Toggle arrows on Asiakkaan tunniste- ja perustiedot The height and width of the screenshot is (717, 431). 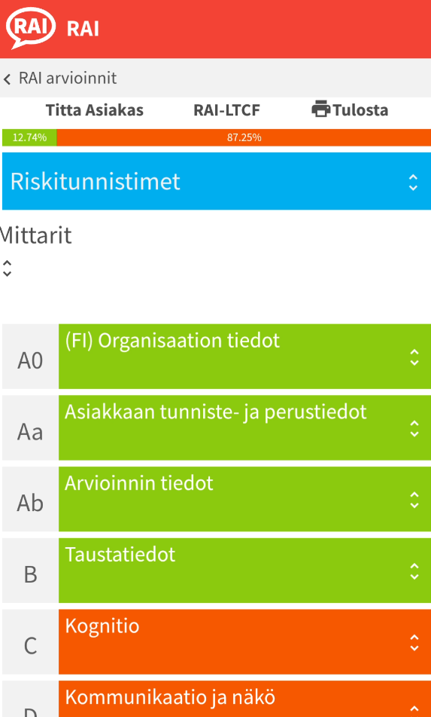pyautogui.click(x=414, y=428)
